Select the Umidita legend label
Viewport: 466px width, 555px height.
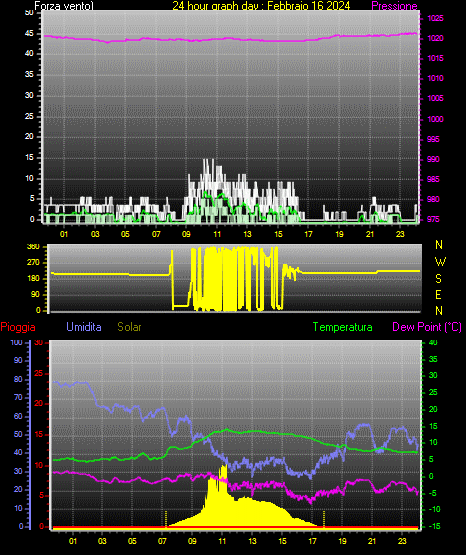point(84,327)
